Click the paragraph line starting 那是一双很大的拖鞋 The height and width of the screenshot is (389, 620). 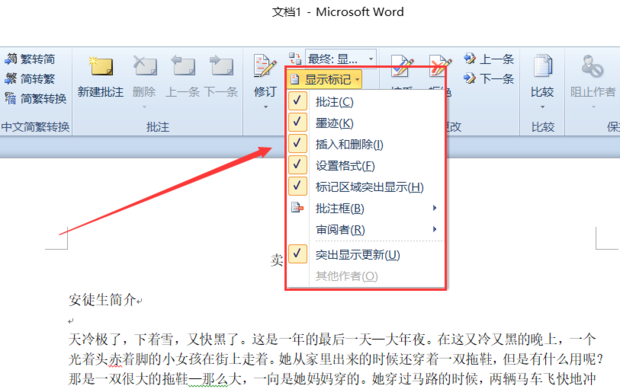point(332,379)
